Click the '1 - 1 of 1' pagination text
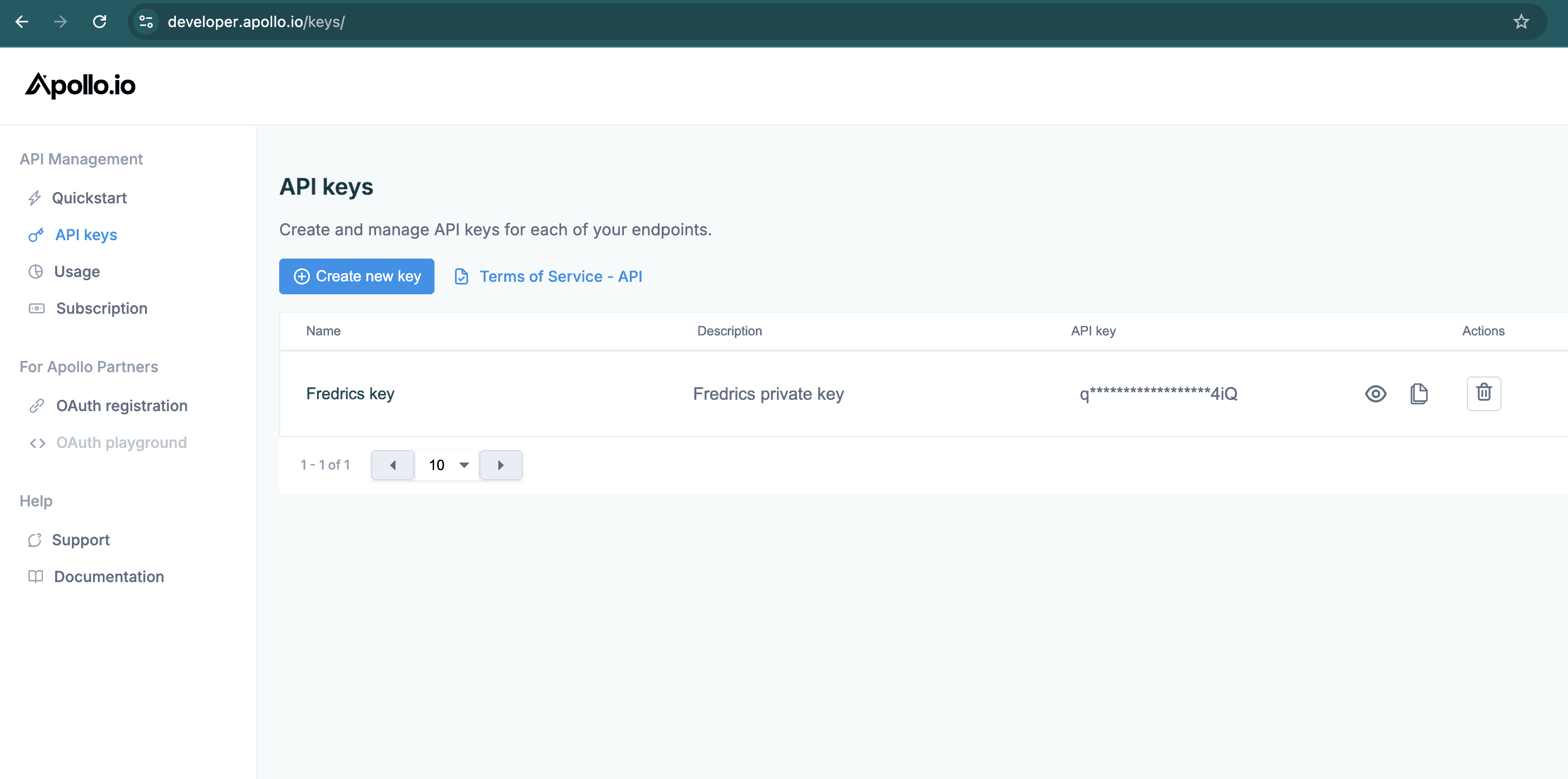This screenshot has width=1568, height=779. (325, 465)
